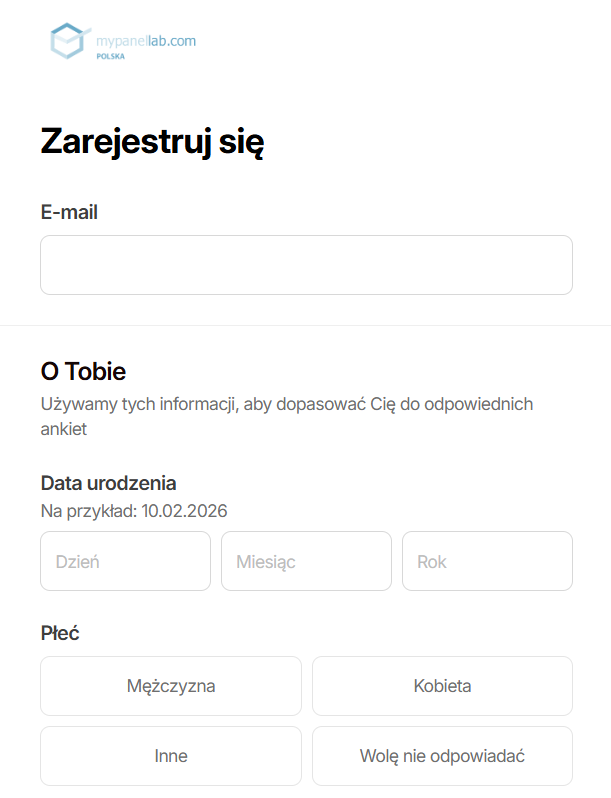Click the divider line below the E-mail field

tap(306, 325)
